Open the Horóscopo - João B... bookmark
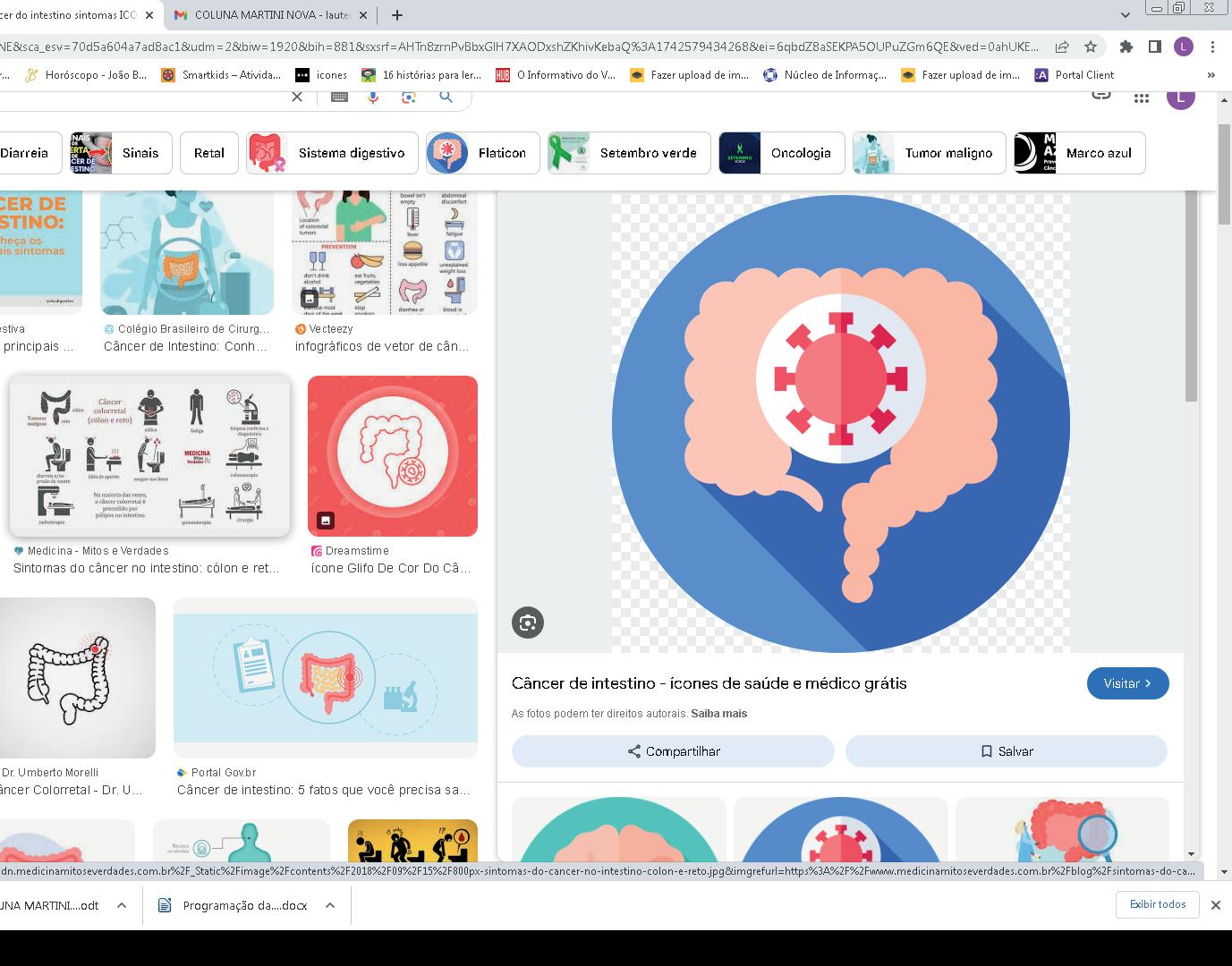 86,75
